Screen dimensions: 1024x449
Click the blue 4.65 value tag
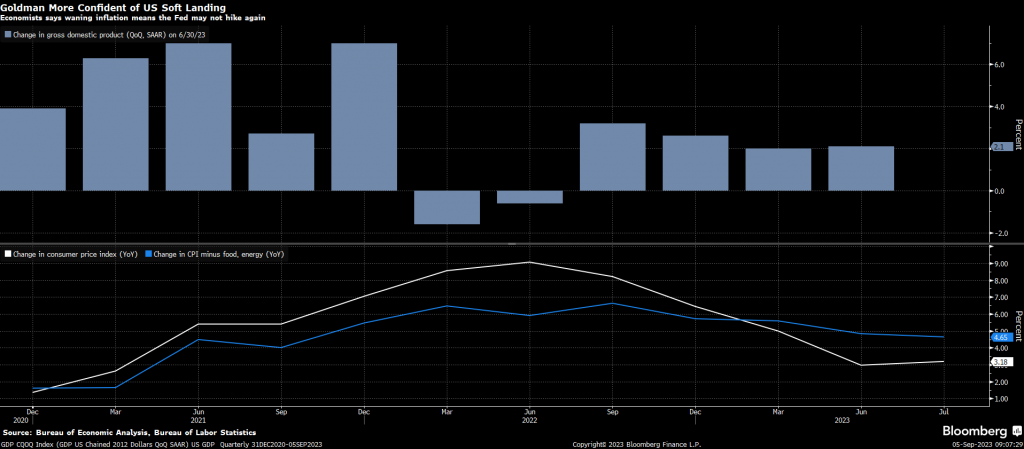tap(1001, 338)
